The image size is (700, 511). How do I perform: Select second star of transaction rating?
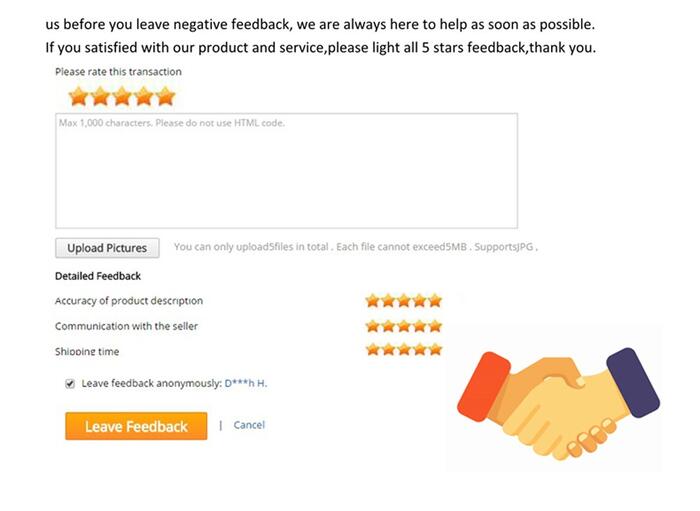(100, 96)
